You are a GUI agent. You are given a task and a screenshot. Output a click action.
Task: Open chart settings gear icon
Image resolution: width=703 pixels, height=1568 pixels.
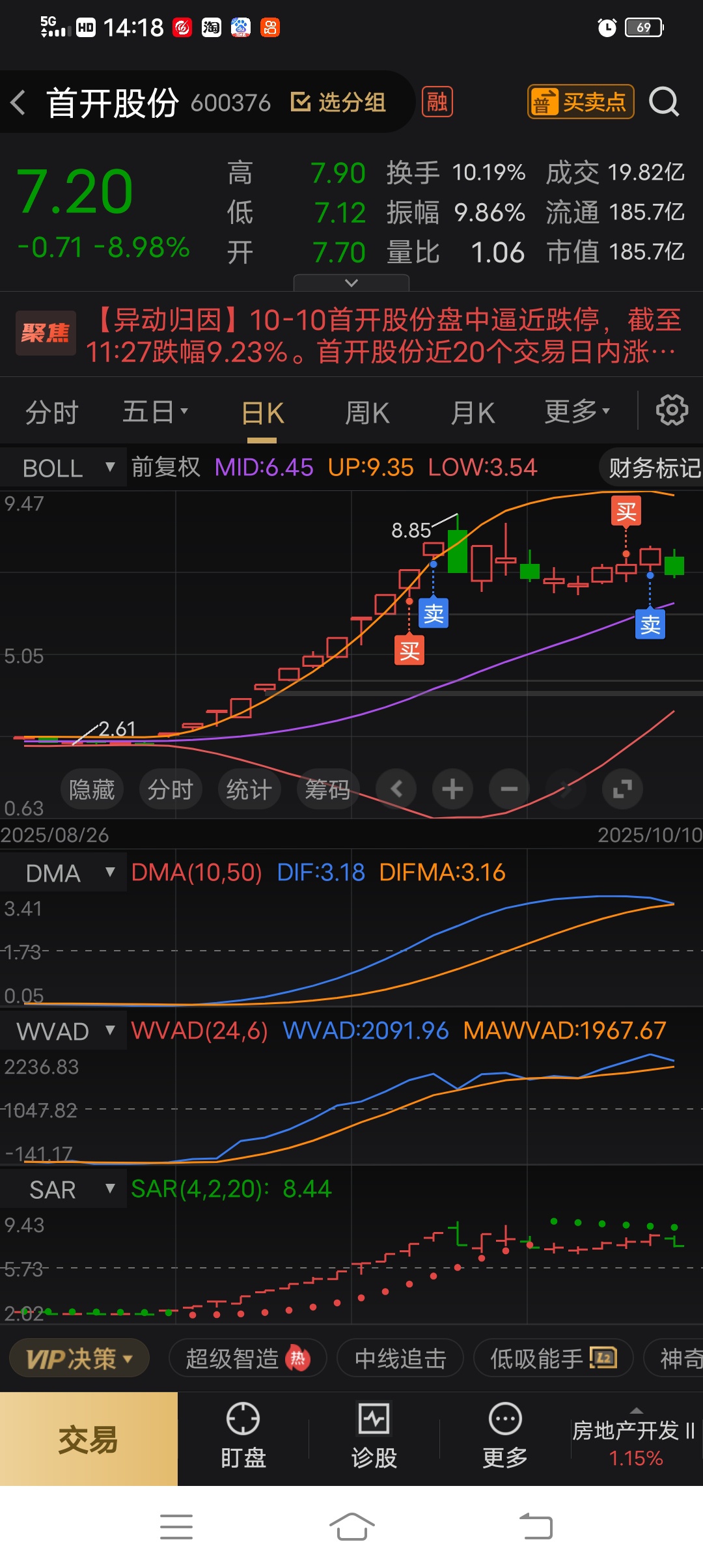point(672,410)
